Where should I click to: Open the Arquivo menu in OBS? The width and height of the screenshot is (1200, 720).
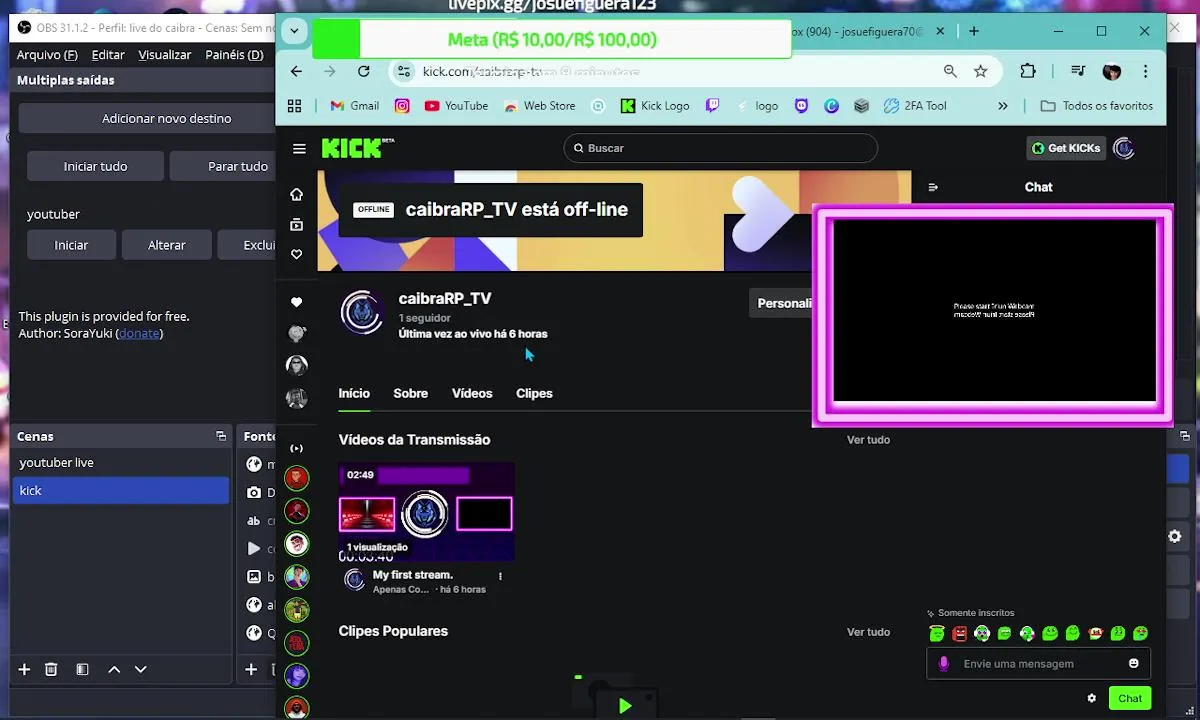(47, 55)
